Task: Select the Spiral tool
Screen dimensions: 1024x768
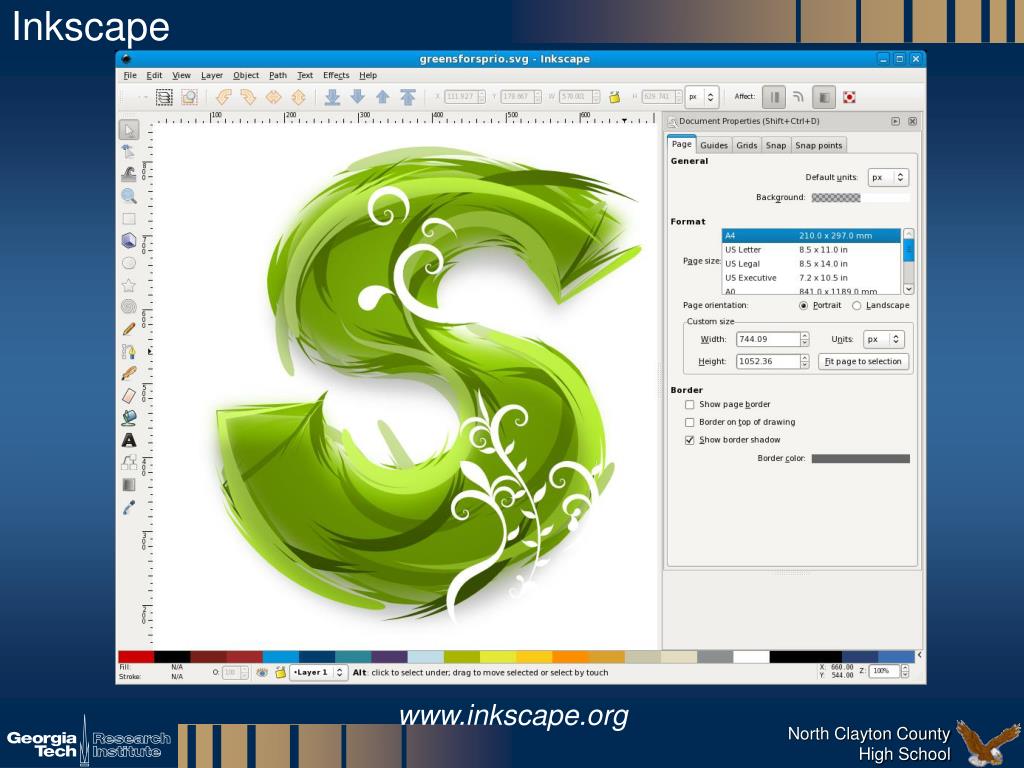Action: point(129,307)
